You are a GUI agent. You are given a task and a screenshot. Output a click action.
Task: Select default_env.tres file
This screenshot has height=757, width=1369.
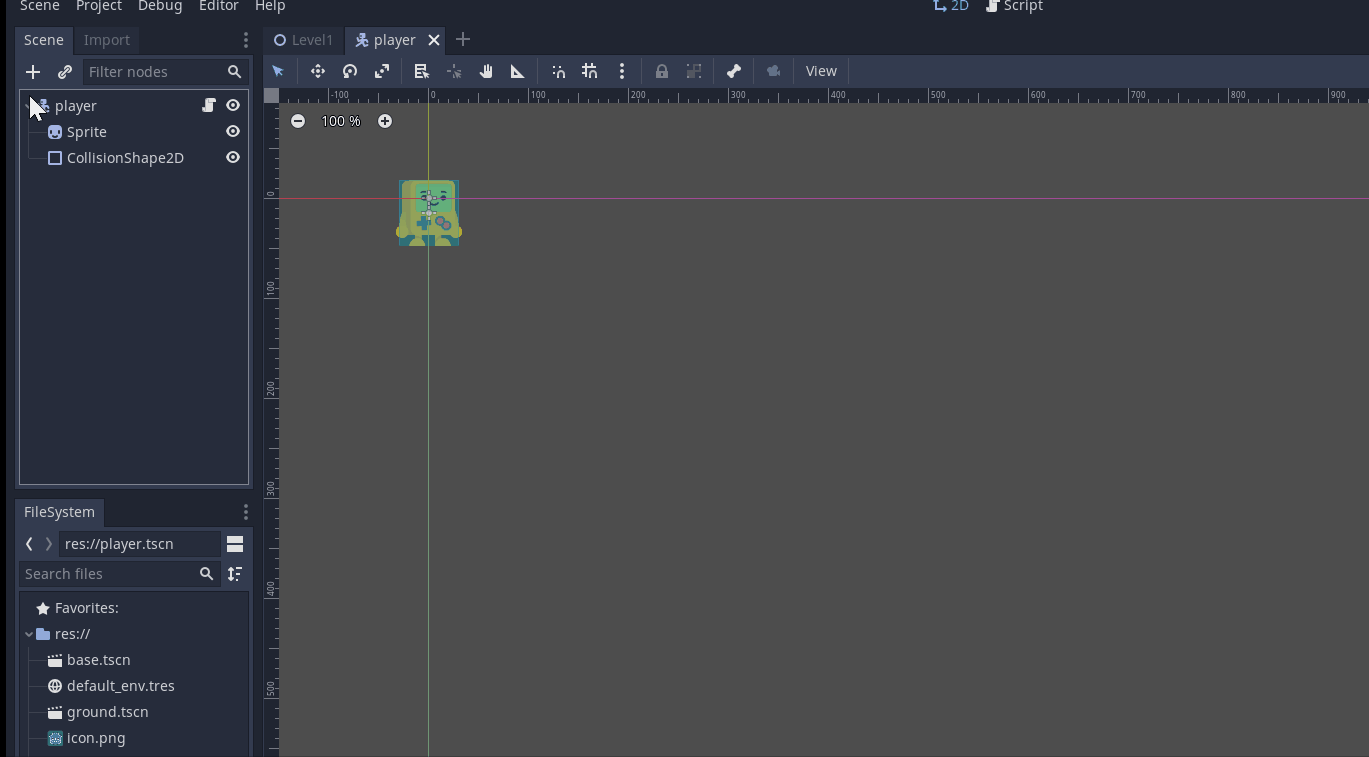tap(120, 686)
